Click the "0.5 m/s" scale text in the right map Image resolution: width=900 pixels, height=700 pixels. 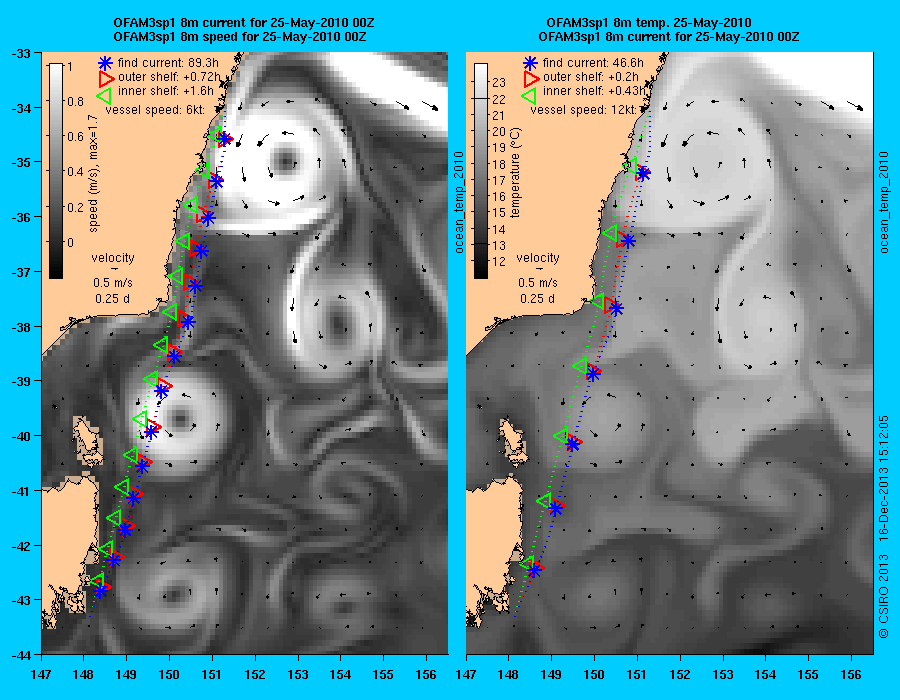(x=538, y=283)
